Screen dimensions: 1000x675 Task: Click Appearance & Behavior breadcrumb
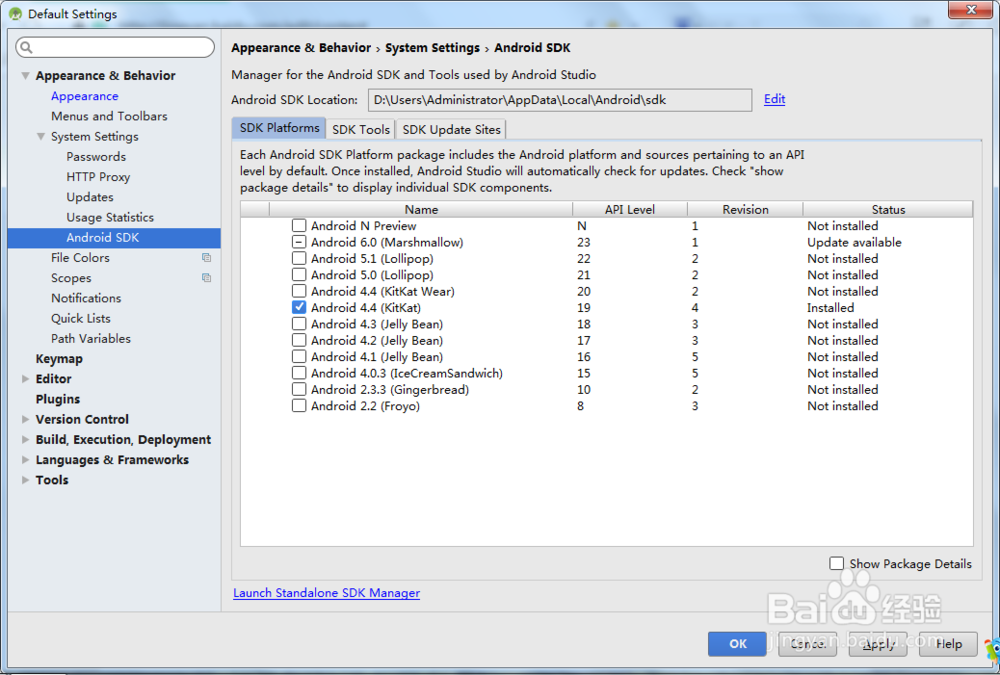click(x=301, y=48)
